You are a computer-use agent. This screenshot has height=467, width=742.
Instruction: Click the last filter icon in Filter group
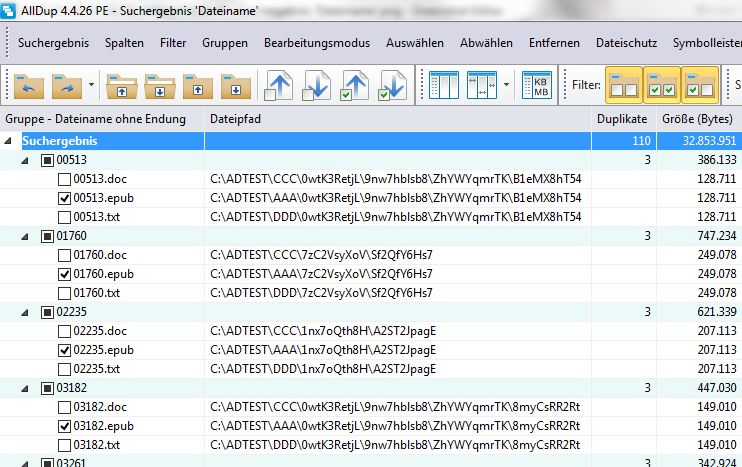[699, 86]
